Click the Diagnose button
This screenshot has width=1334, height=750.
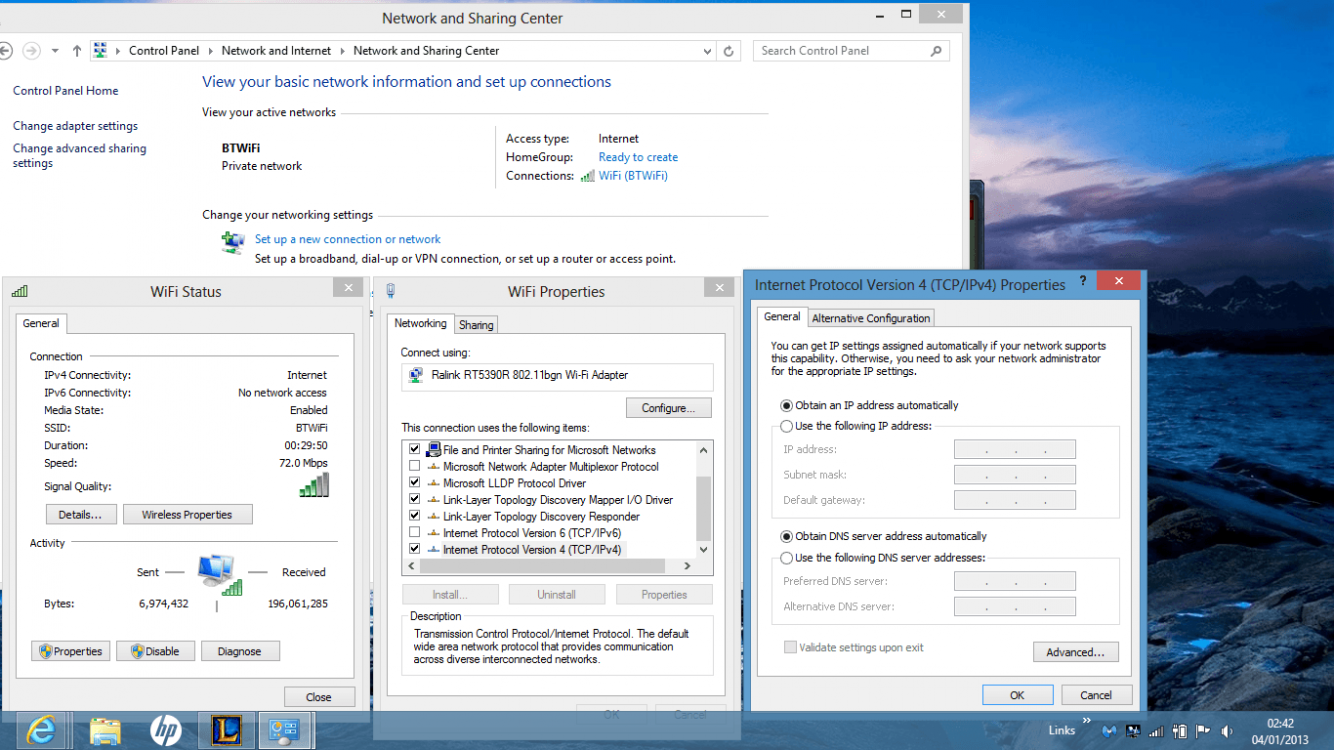tap(240, 651)
